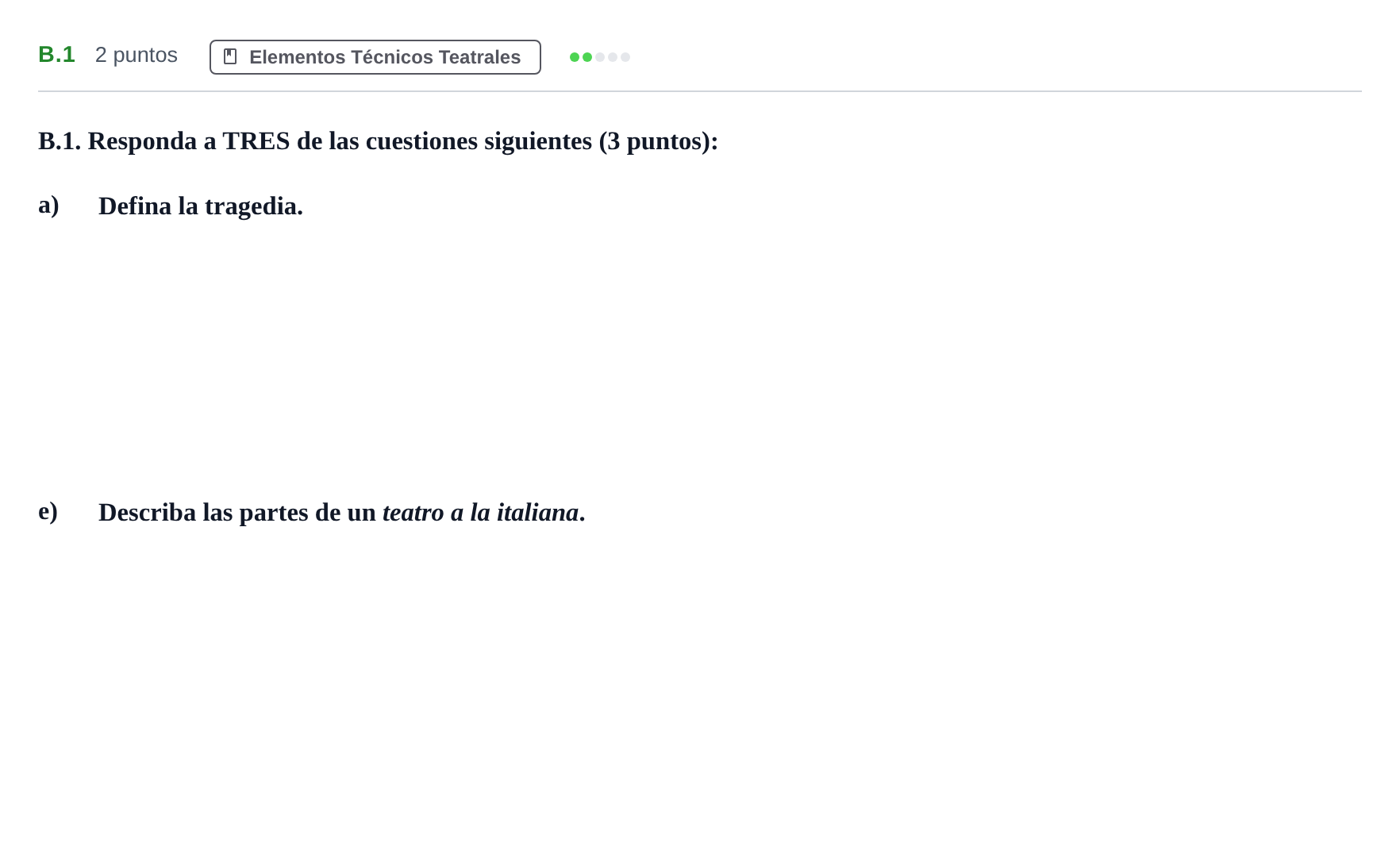Click the "e)" item marker

click(48, 512)
